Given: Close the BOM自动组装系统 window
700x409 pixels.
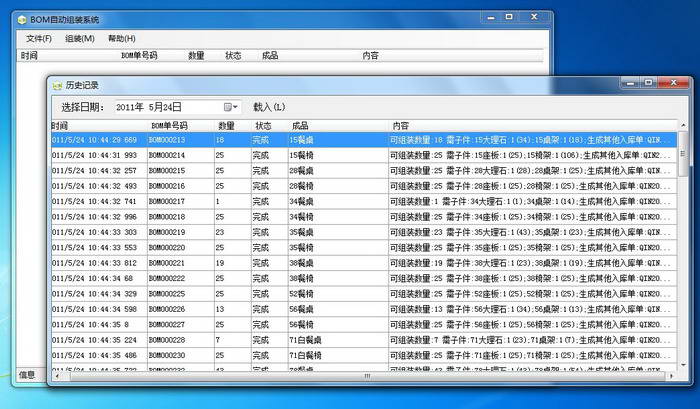Looking at the screenshot, I should point(534,17).
